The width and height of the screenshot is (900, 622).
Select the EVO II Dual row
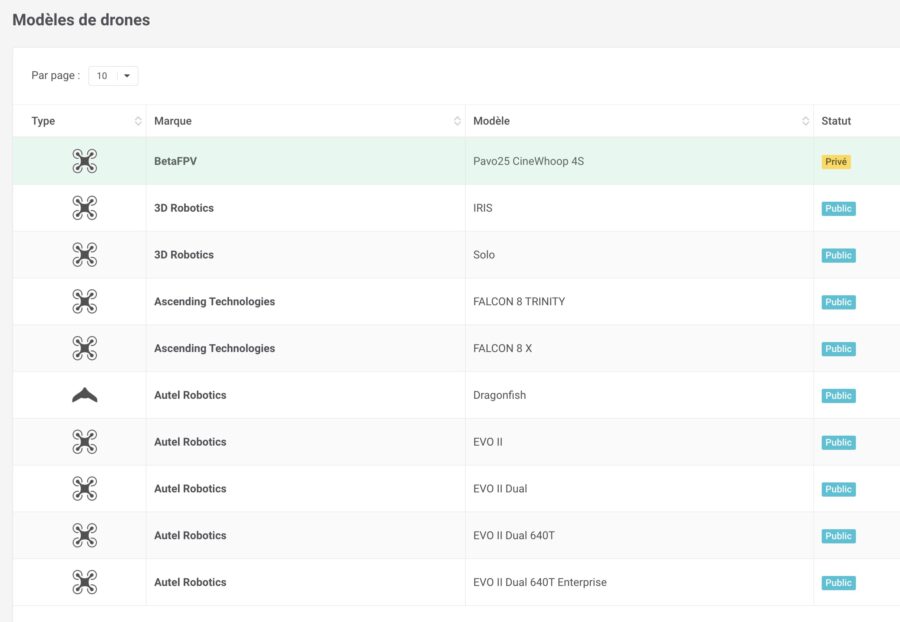456,489
